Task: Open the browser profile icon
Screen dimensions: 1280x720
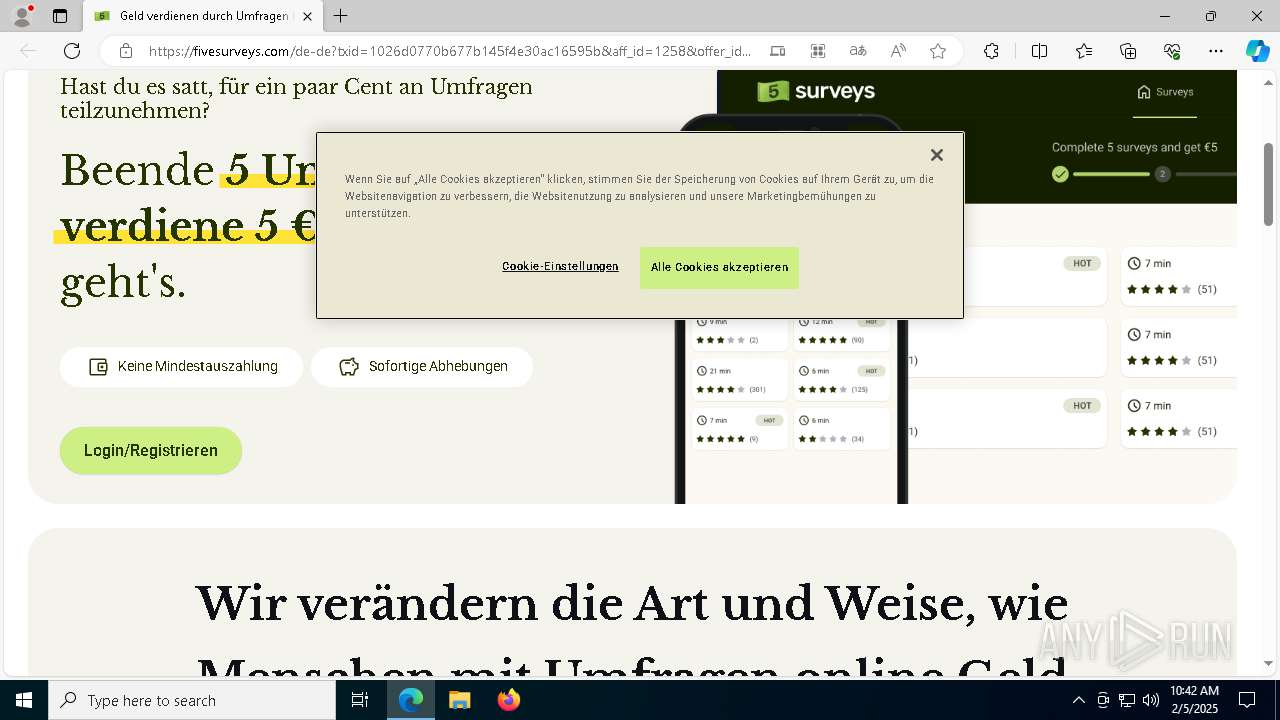Action: pos(22,16)
